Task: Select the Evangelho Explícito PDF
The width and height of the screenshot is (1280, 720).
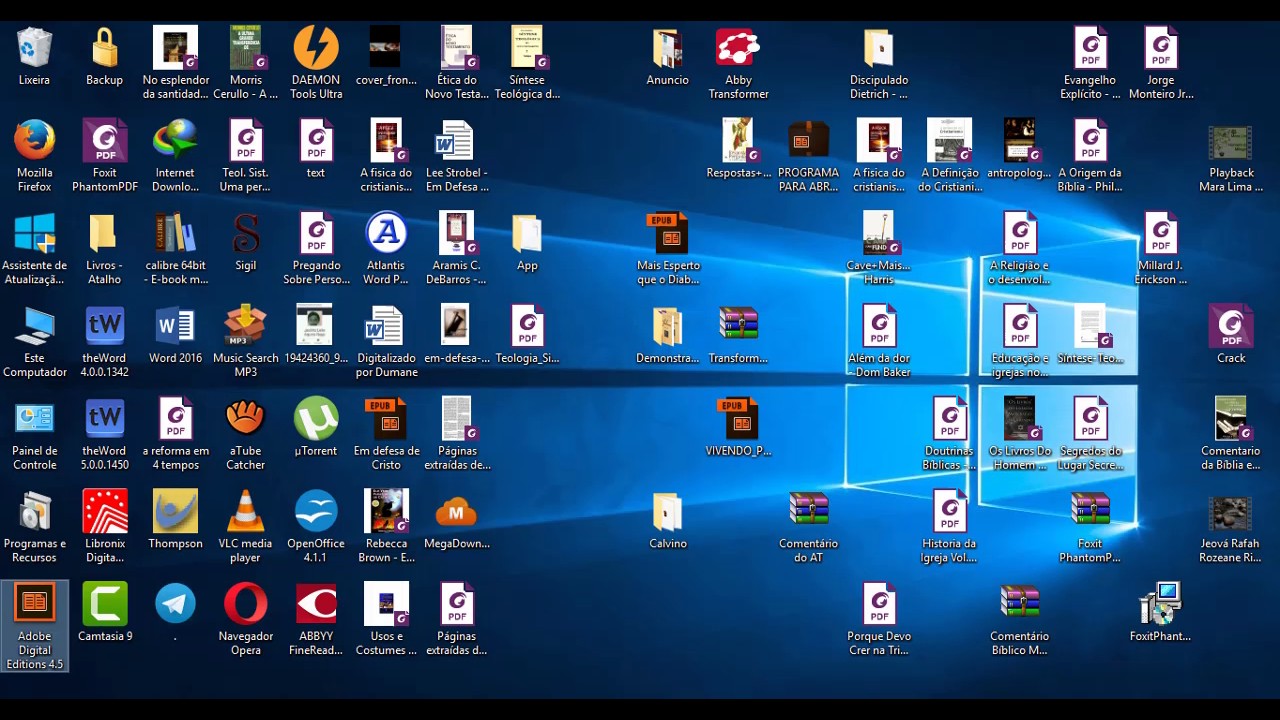Action: (x=1090, y=48)
